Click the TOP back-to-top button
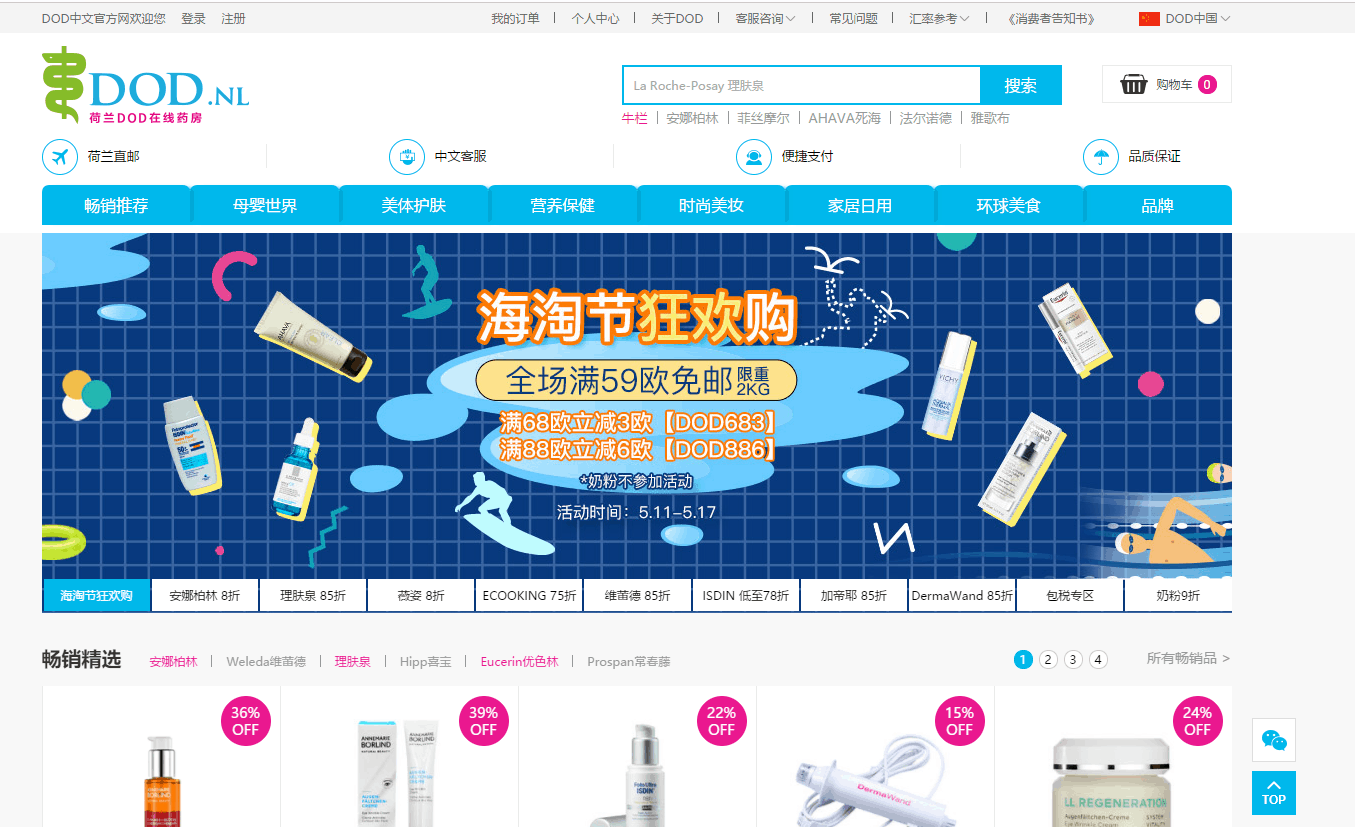1355x827 pixels. [1274, 793]
